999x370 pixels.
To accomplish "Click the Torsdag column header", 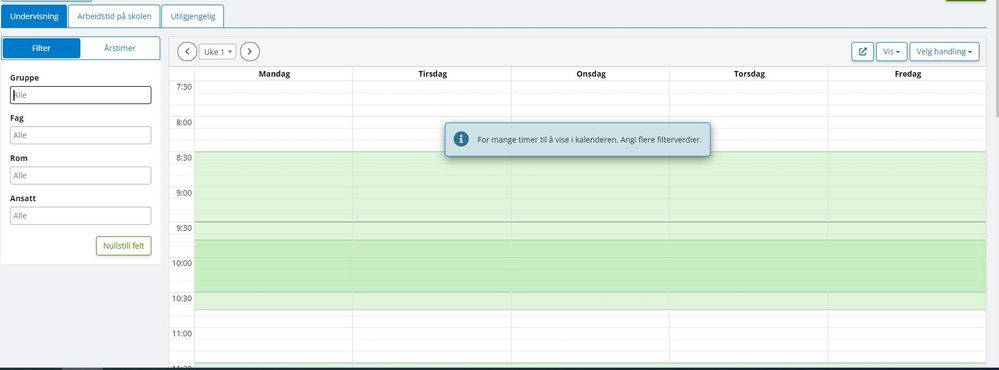I will 749,74.
